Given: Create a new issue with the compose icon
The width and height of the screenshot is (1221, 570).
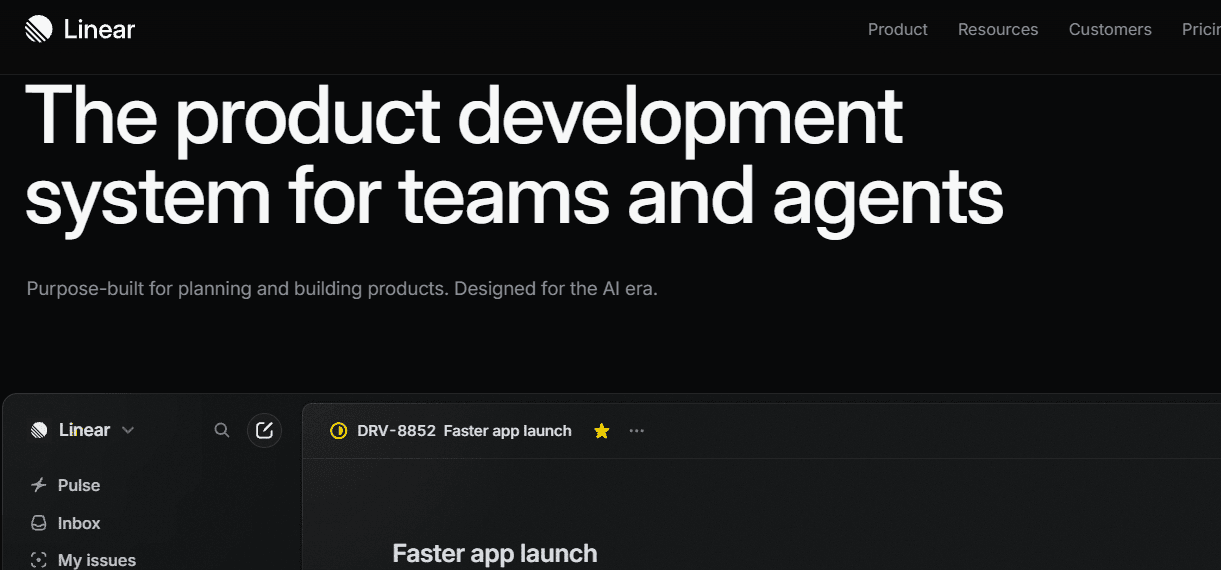Looking at the screenshot, I should (264, 430).
